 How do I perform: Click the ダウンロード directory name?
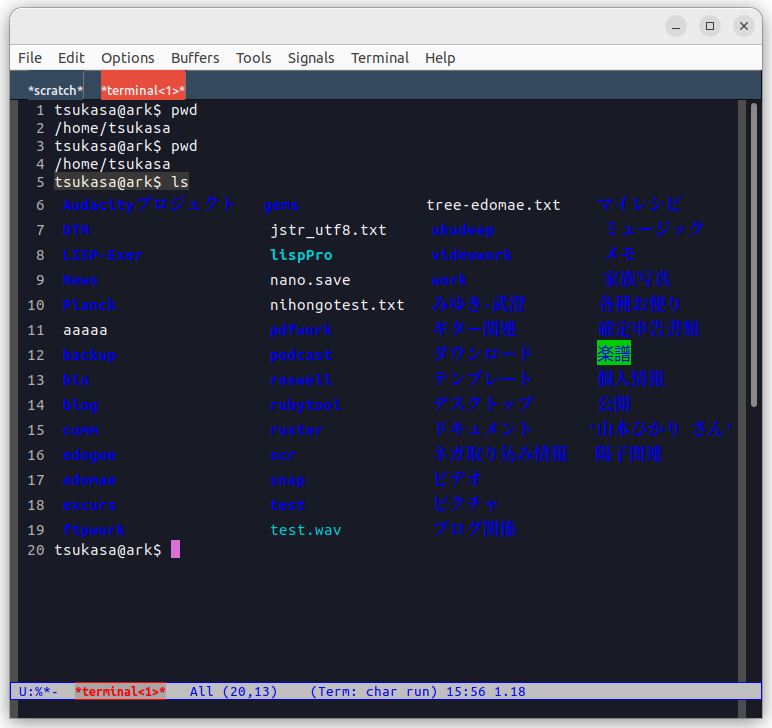pyautogui.click(x=482, y=353)
